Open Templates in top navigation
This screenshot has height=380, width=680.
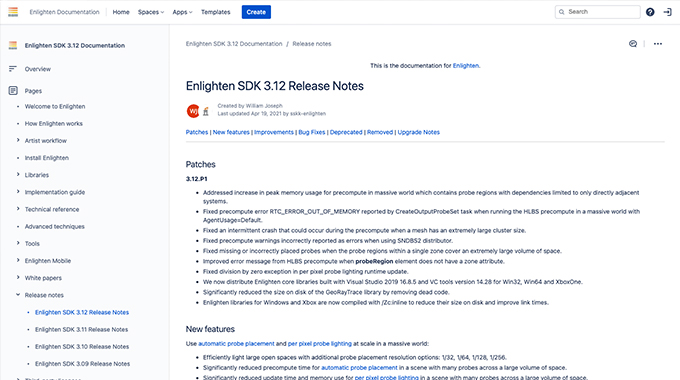[x=216, y=12]
